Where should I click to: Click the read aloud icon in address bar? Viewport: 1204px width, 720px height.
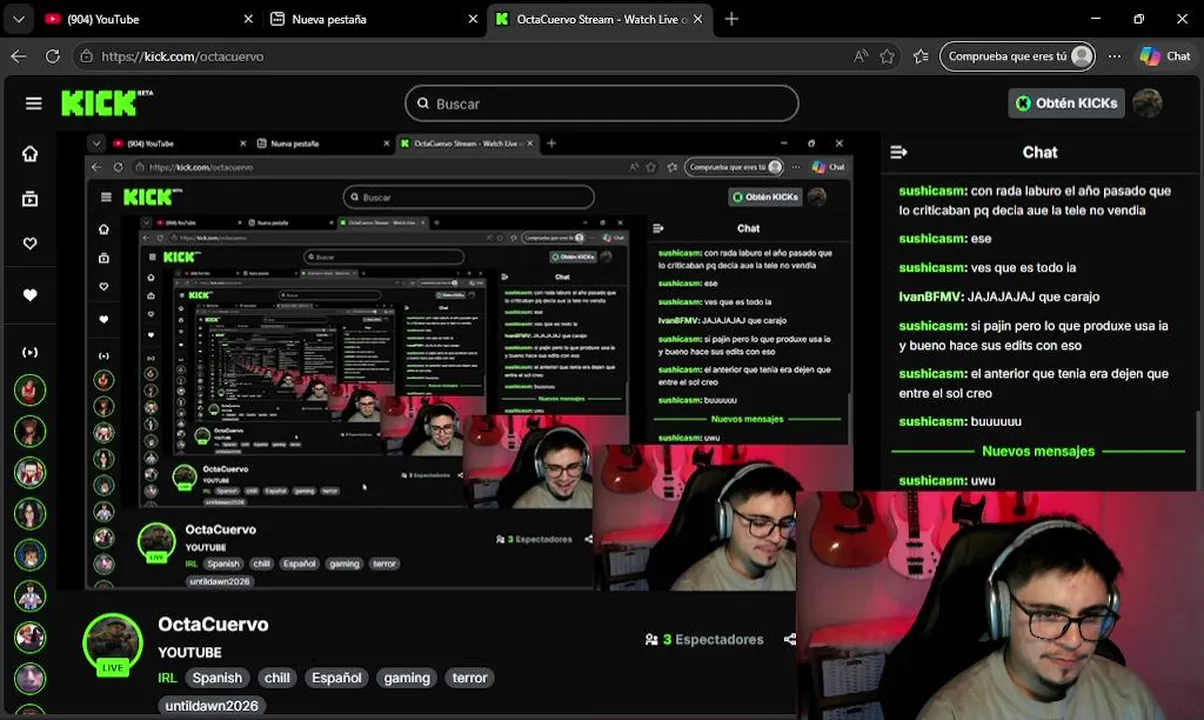coord(860,56)
